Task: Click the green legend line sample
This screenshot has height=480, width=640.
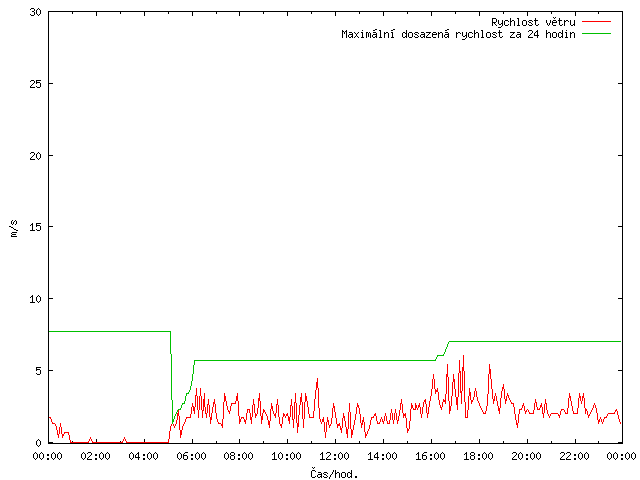Action: pos(596,34)
